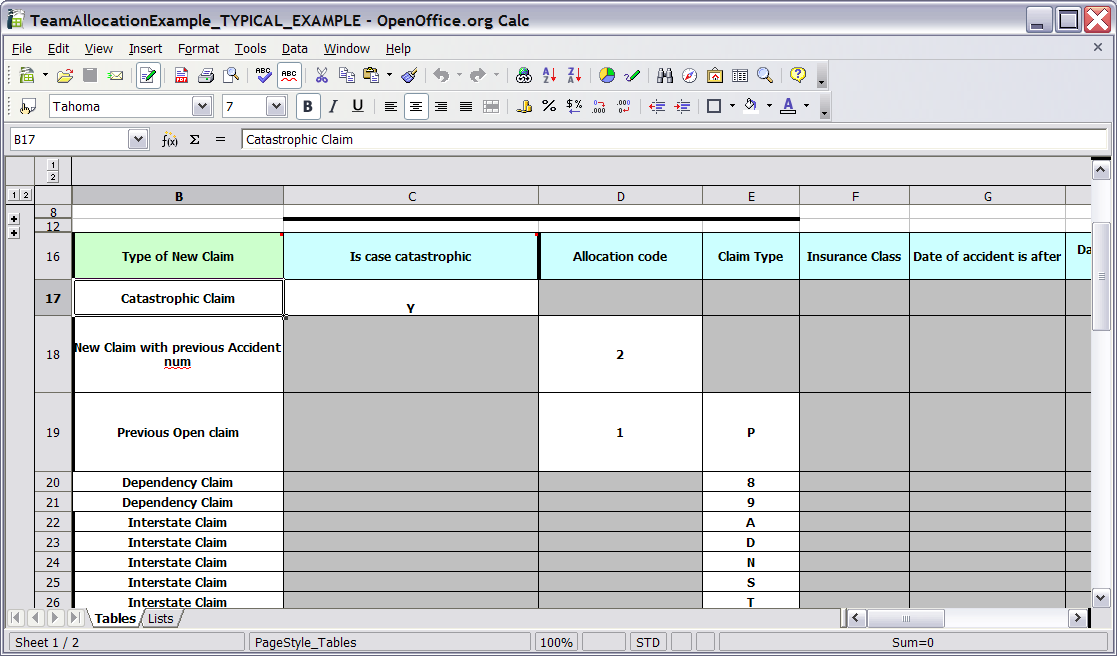Toggle Bold formatting
1117x656 pixels.
[x=308, y=106]
